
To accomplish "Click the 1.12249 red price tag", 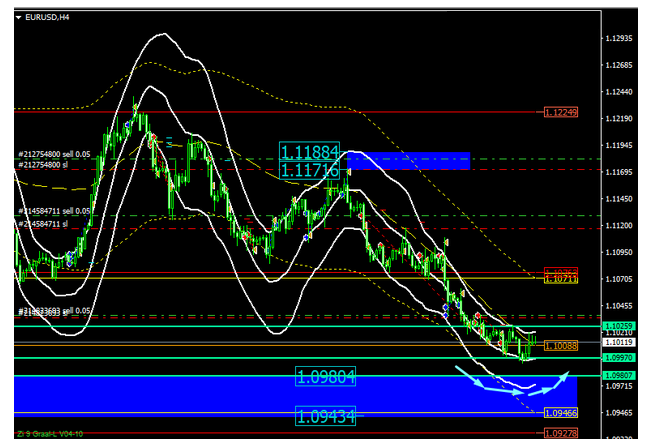I will click(560, 113).
